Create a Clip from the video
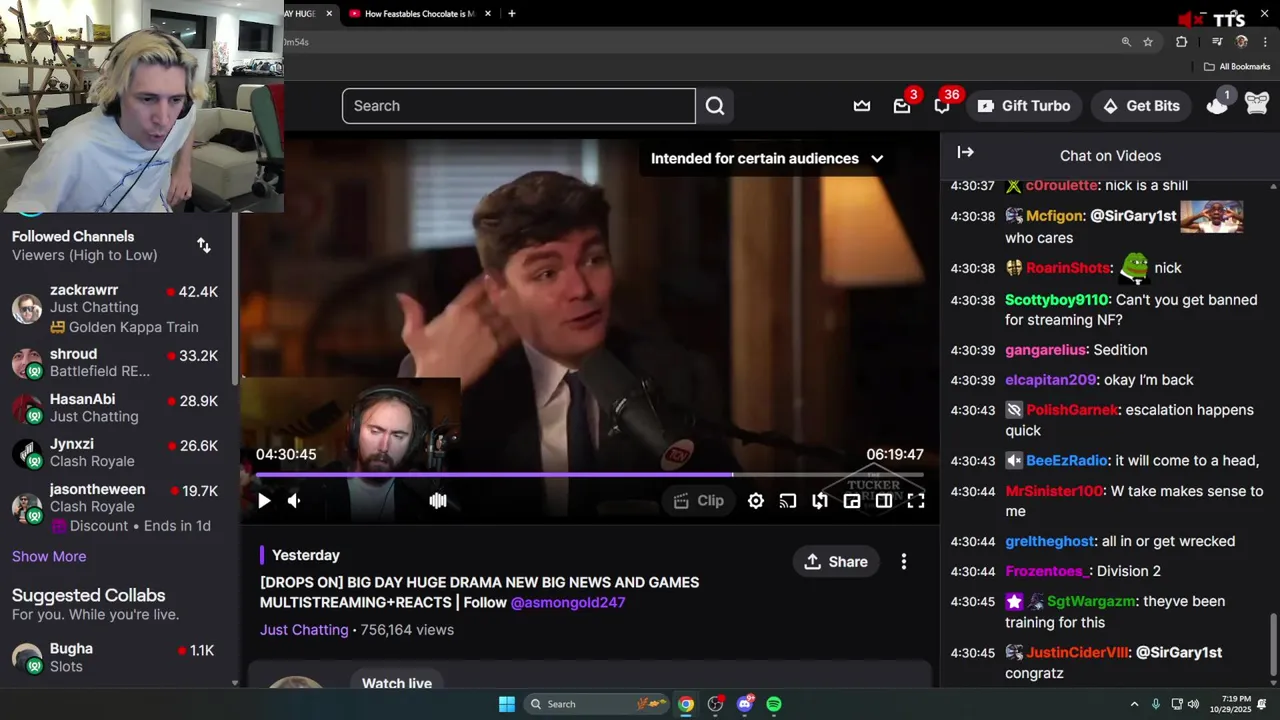The image size is (1280, 720). pos(699,501)
